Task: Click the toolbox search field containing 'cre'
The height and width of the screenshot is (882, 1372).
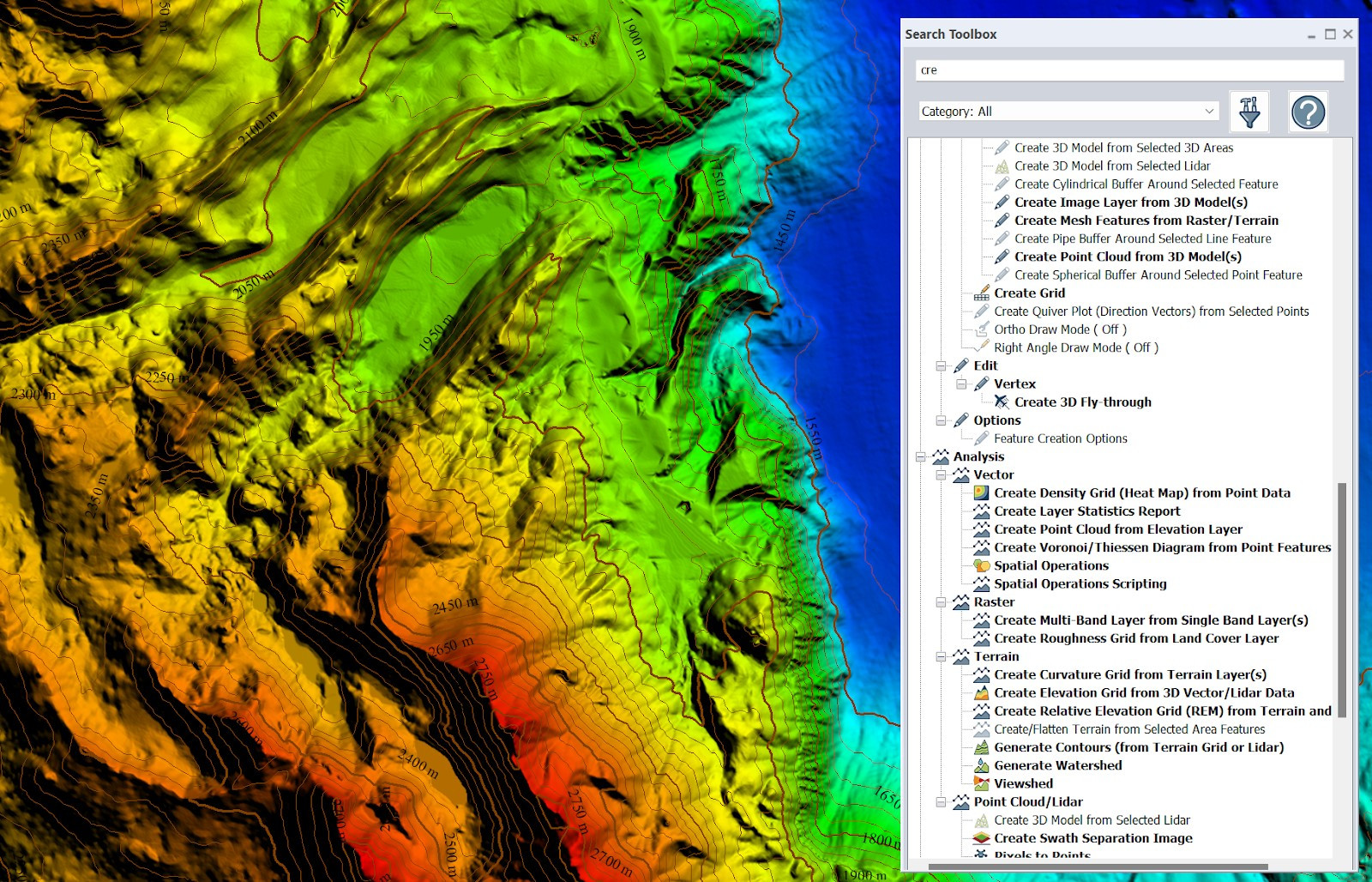Action: 1129,69
